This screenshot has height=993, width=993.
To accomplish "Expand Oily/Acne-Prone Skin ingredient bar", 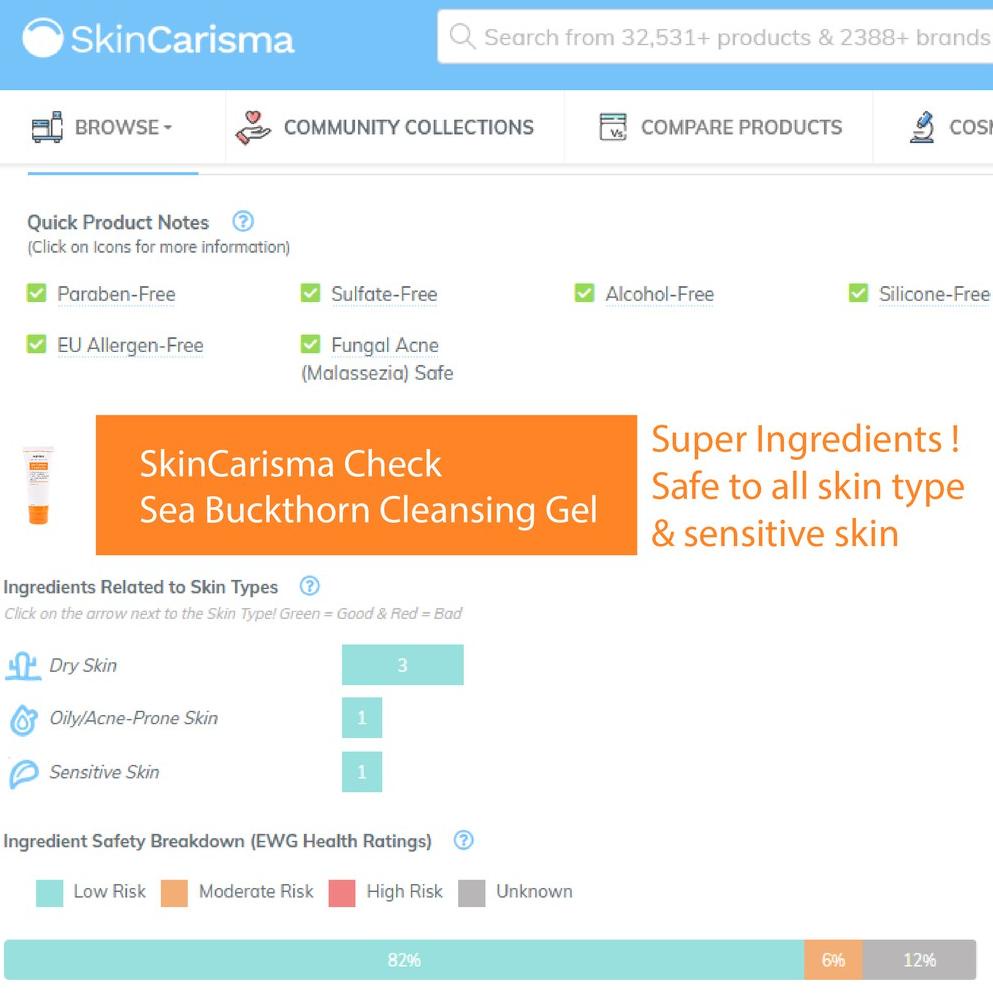I will (362, 718).
